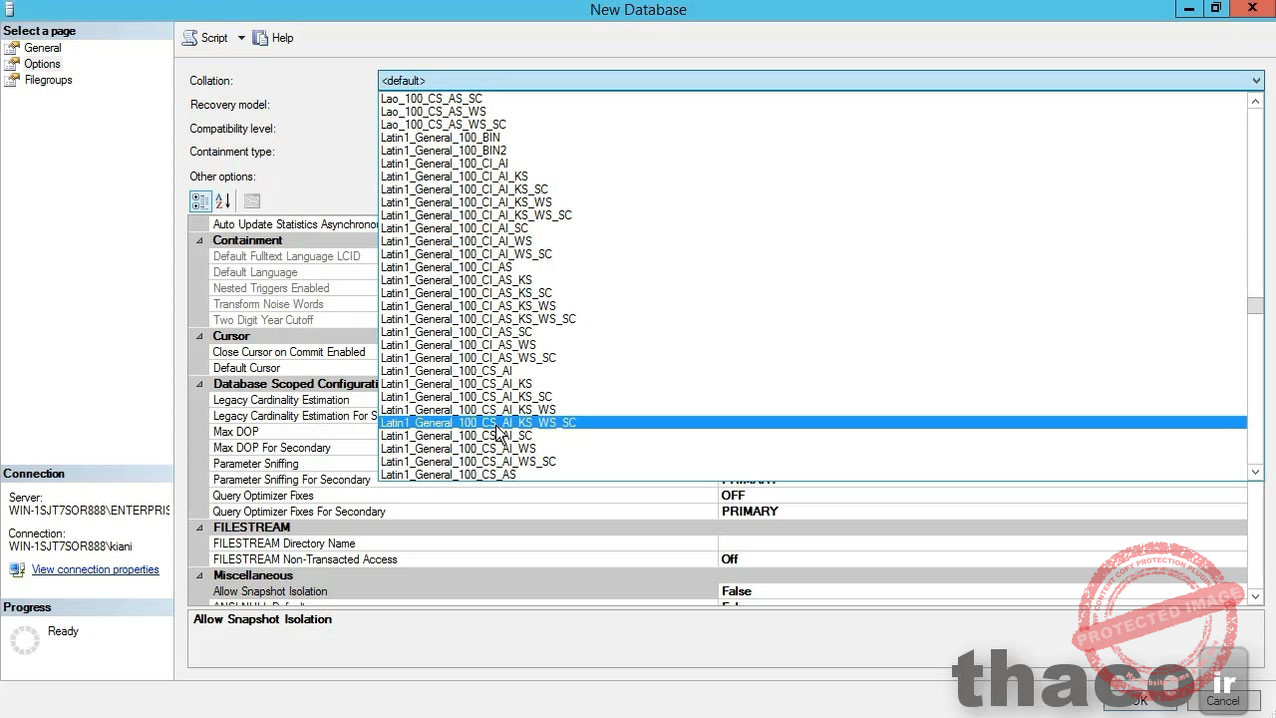Click the collation list scrollbar down arrow
The width and height of the screenshot is (1276, 718).
(x=1255, y=472)
